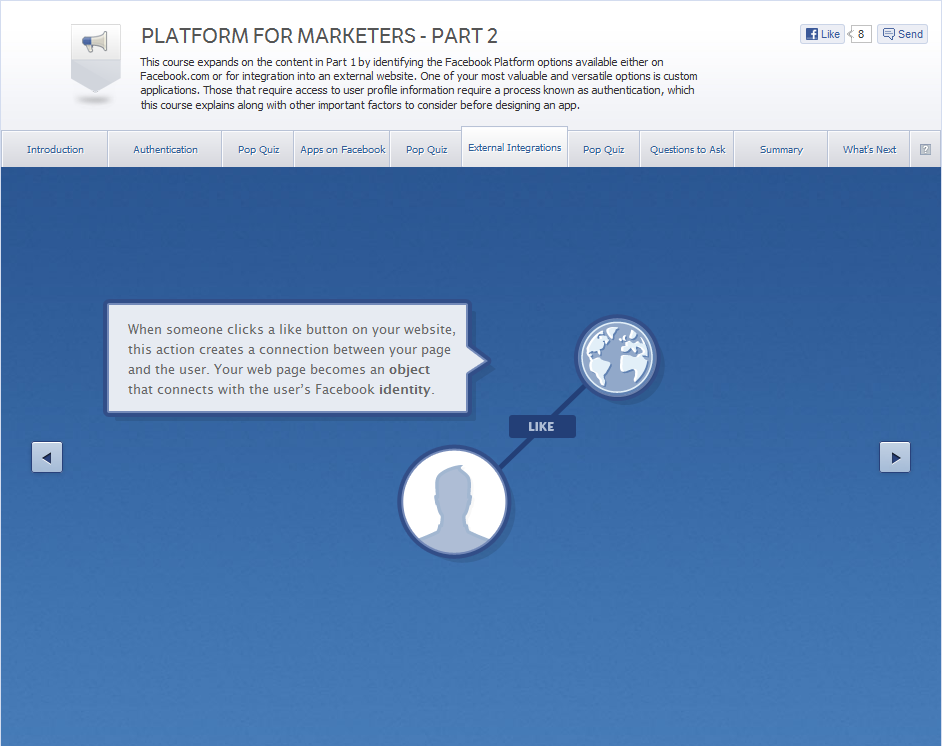Switch to the What's Next tab
This screenshot has height=746, width=942.
[869, 150]
